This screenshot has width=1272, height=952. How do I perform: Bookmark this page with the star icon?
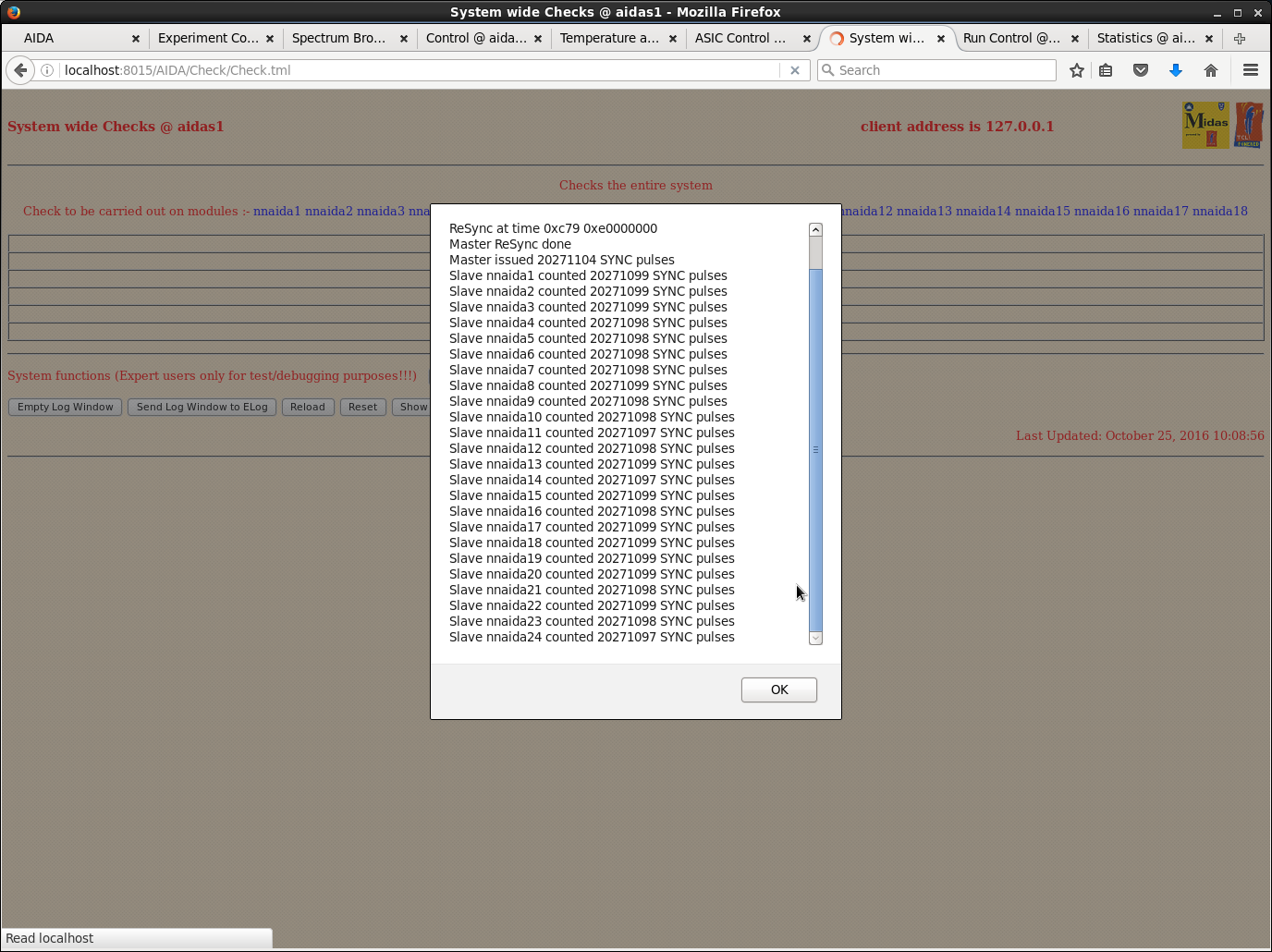(x=1077, y=70)
